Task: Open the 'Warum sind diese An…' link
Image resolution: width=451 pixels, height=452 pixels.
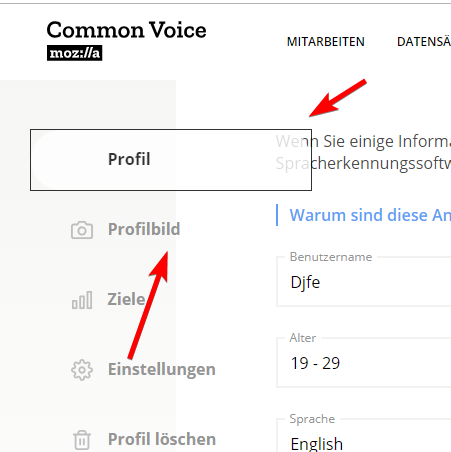Action: pyautogui.click(x=370, y=215)
